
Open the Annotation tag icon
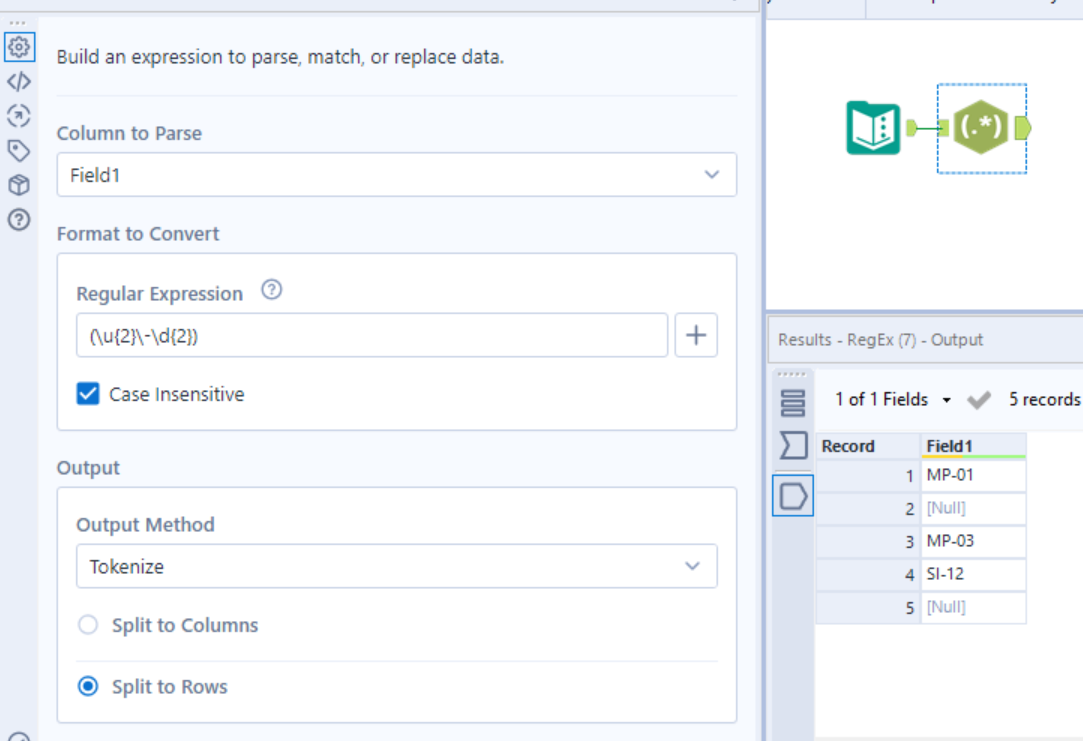pyautogui.click(x=19, y=151)
